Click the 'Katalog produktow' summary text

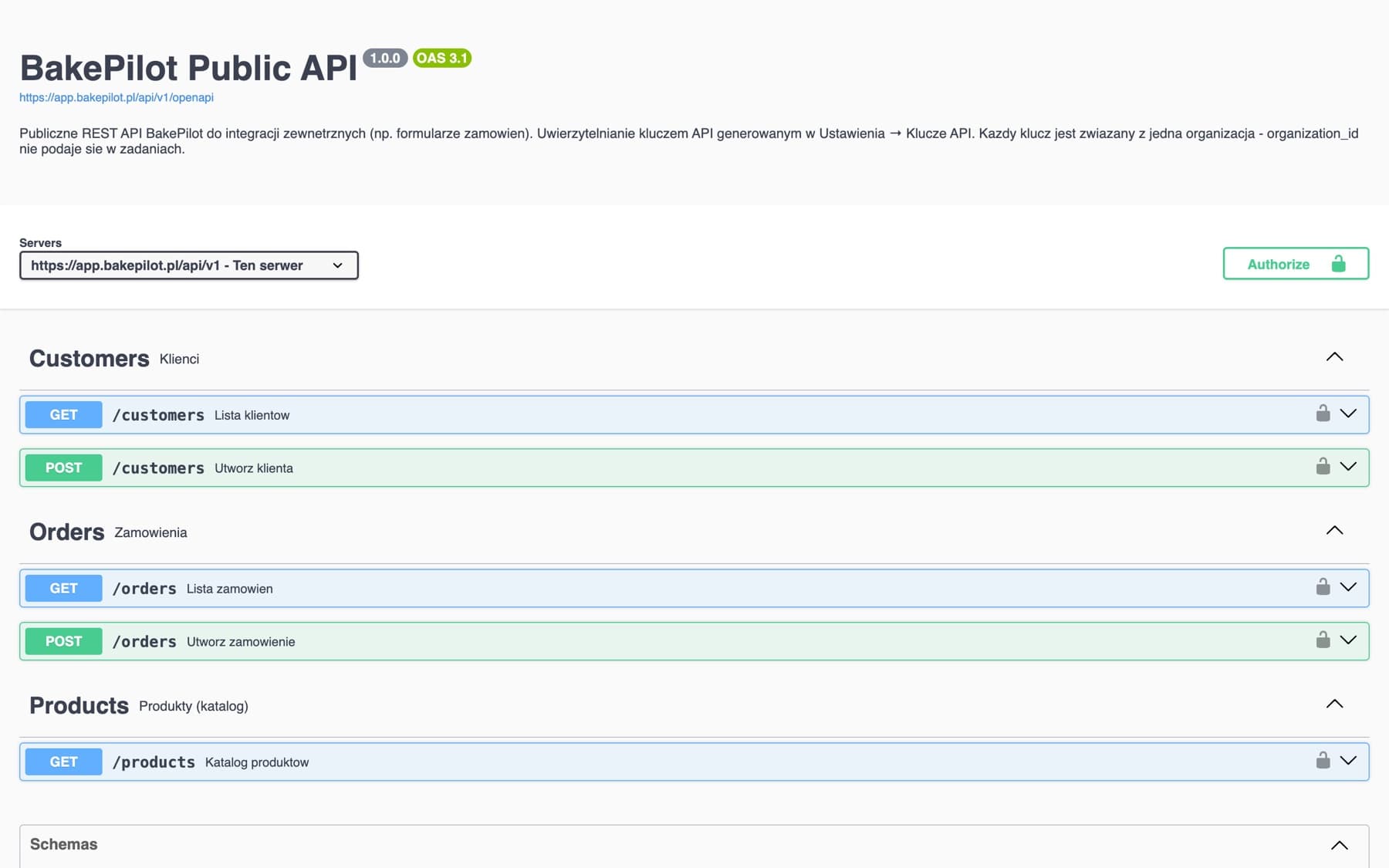(257, 762)
